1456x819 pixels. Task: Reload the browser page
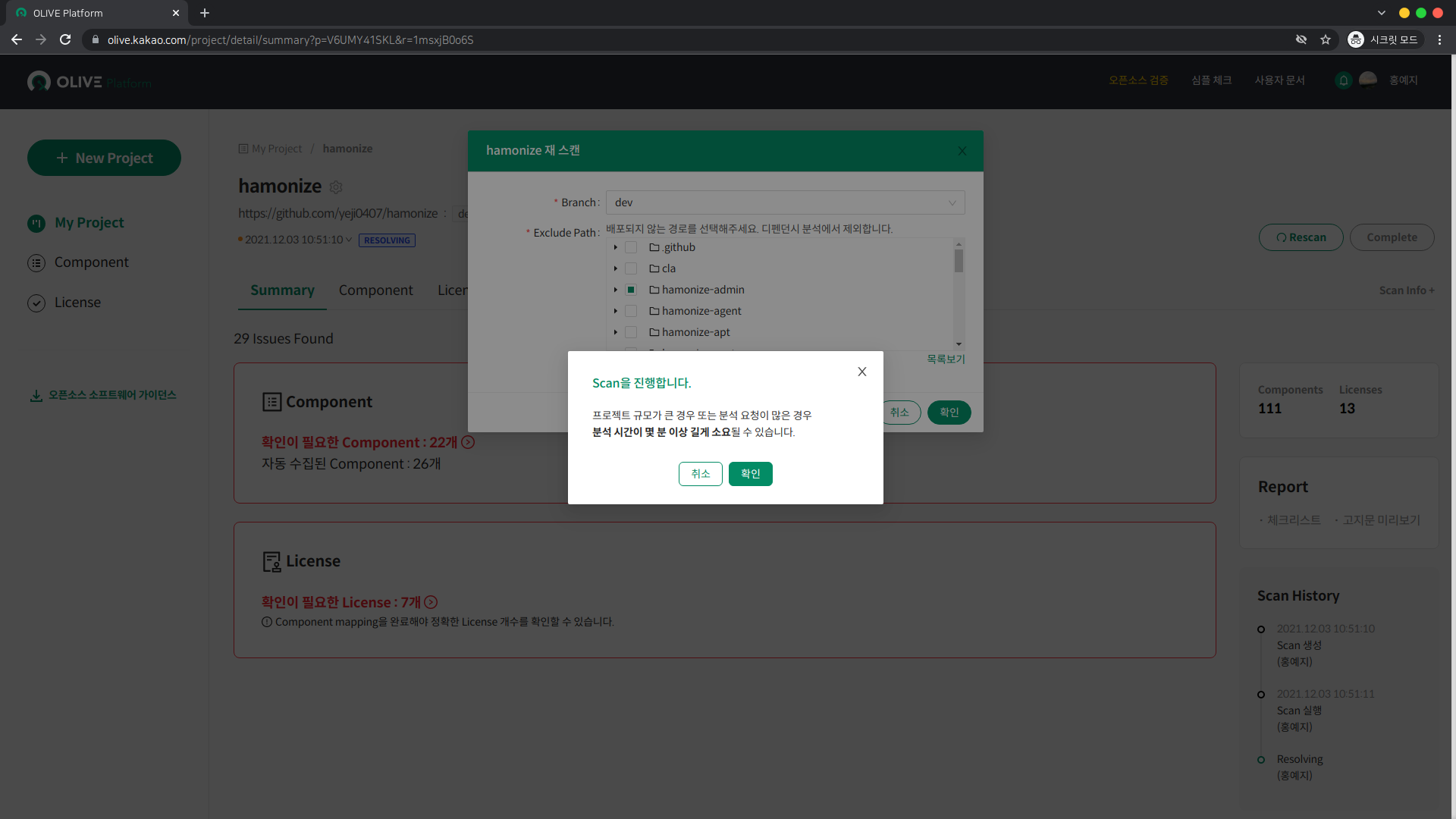click(x=65, y=39)
